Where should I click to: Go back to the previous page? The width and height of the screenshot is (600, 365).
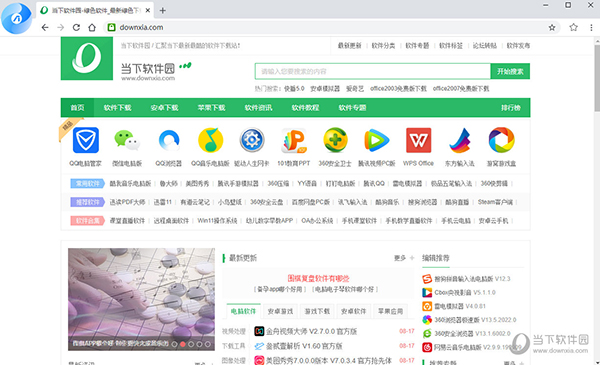45,27
